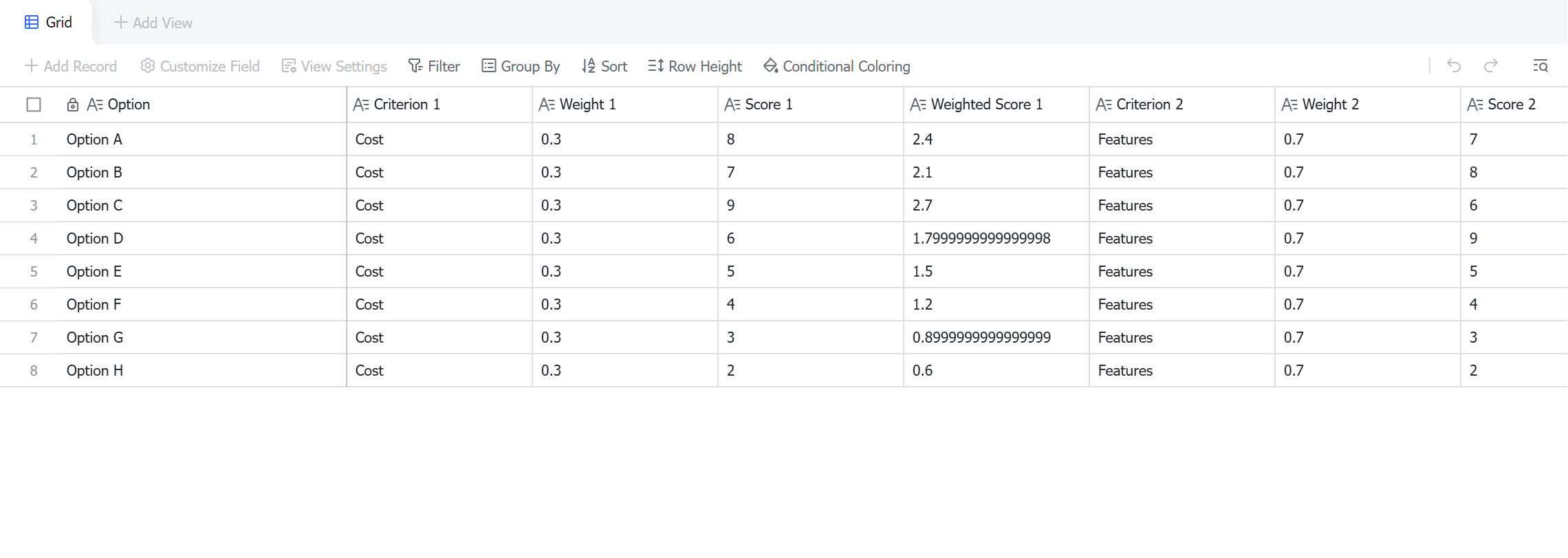Click the undo arrow icon
The height and width of the screenshot is (558, 1568).
(1453, 65)
